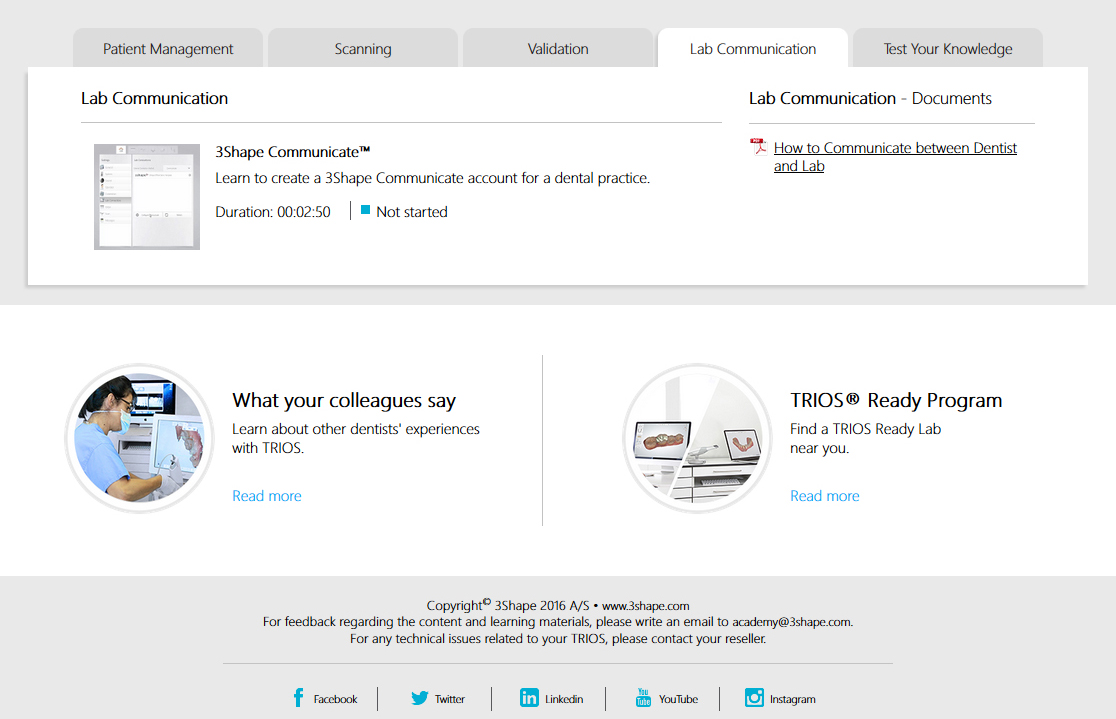Image resolution: width=1116 pixels, height=719 pixels.
Task: Click the TRIOS Ready Program circular image
Action: 698,438
